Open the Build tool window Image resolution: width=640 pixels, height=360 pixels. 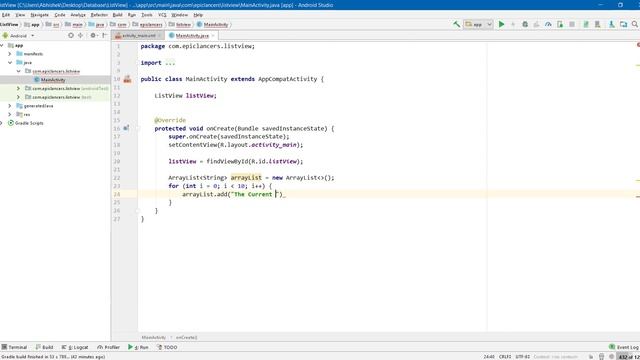point(44,347)
